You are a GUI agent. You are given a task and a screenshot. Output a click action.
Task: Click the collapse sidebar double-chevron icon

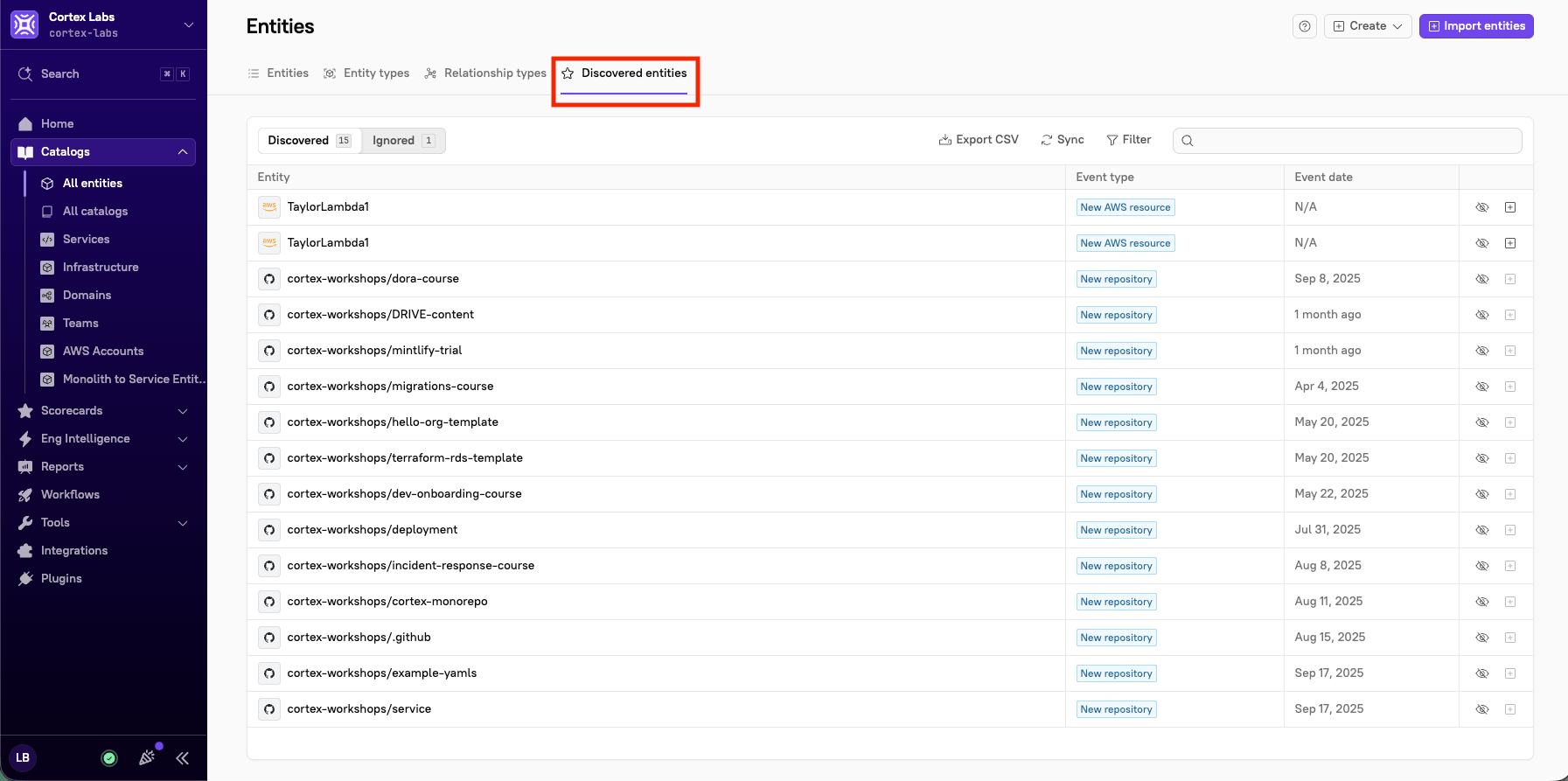182,758
